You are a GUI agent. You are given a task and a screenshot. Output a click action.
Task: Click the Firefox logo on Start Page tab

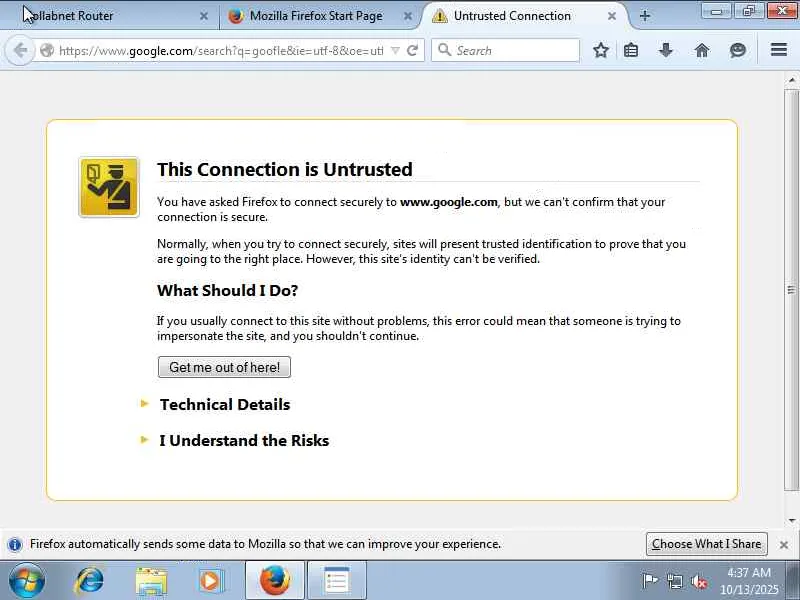click(236, 16)
